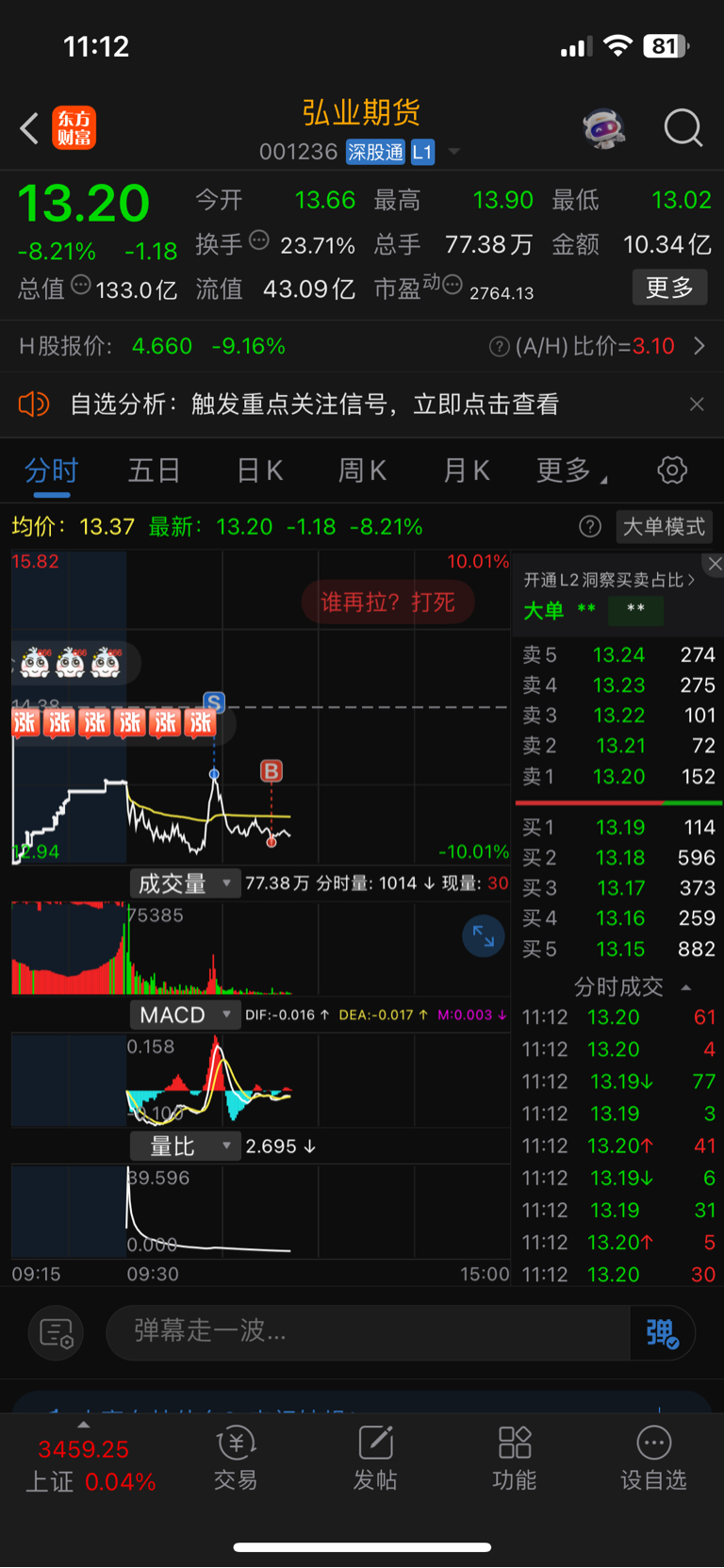
Task: Switch to the 周K tab
Action: coord(362,470)
